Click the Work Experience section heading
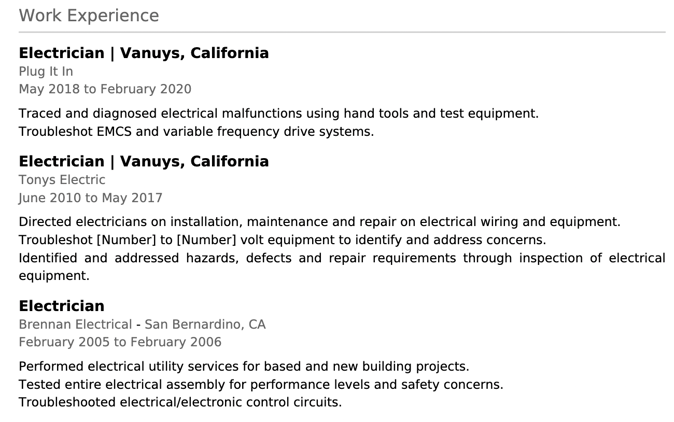 (x=89, y=15)
